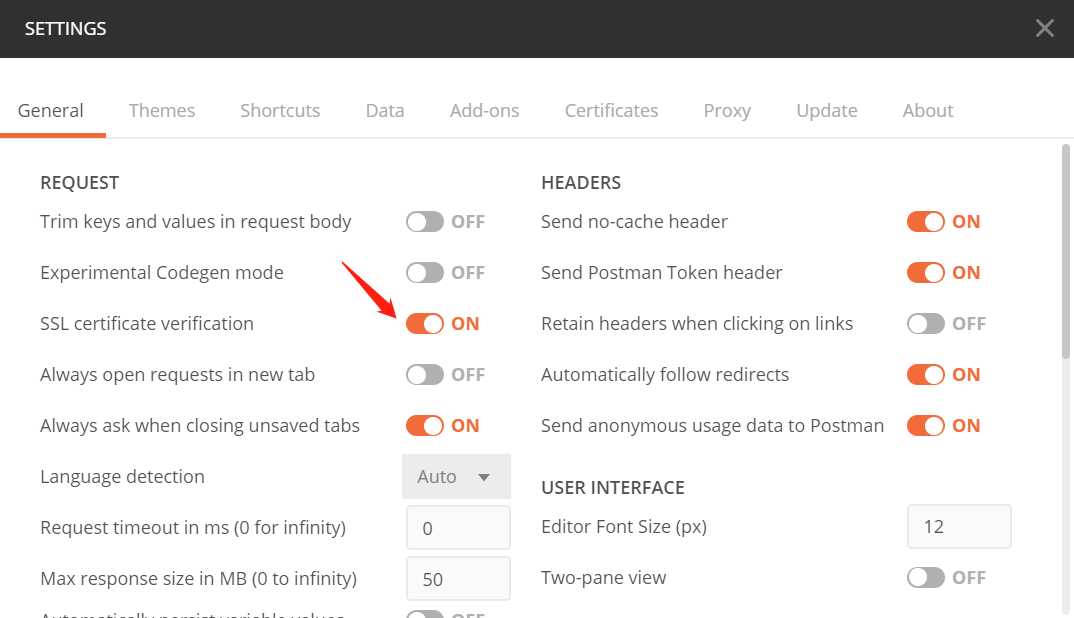Open the General tab
This screenshot has height=618, width=1074.
pyautogui.click(x=51, y=110)
